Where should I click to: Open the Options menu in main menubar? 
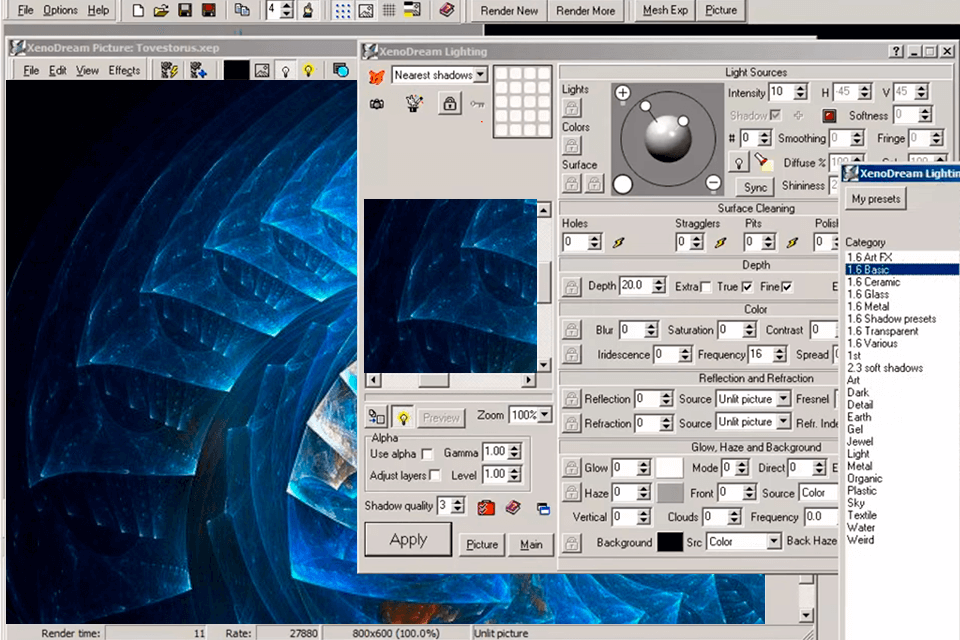click(x=60, y=11)
